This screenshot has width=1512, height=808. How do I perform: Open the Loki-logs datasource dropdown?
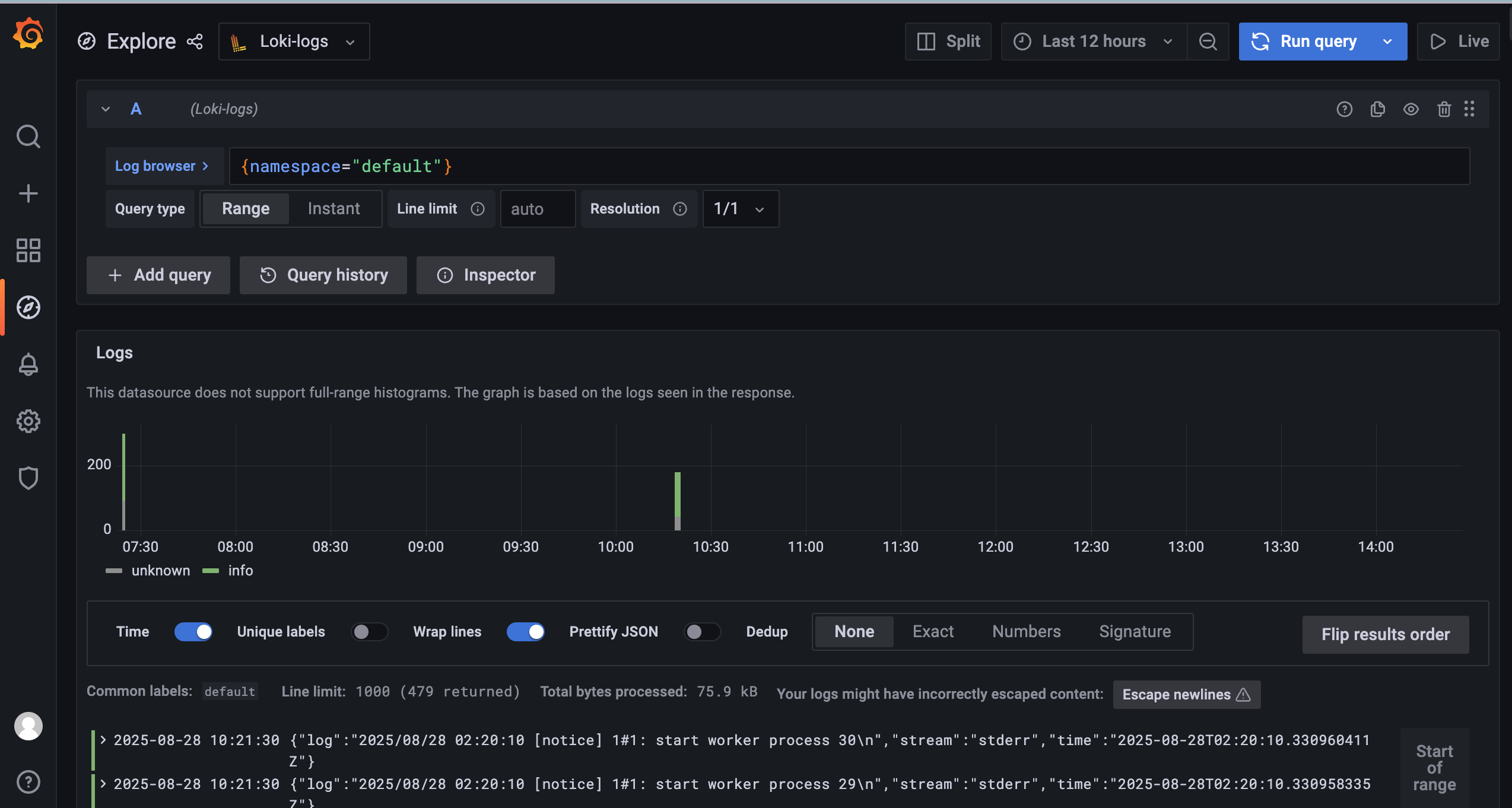(x=294, y=42)
